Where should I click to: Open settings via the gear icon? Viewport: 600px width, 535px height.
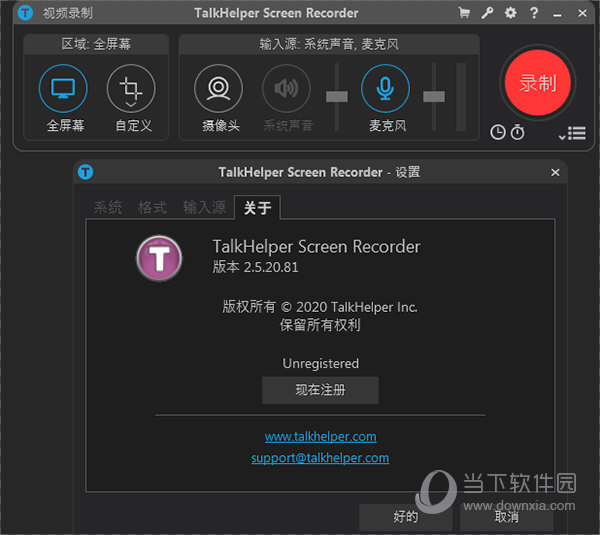(510, 13)
